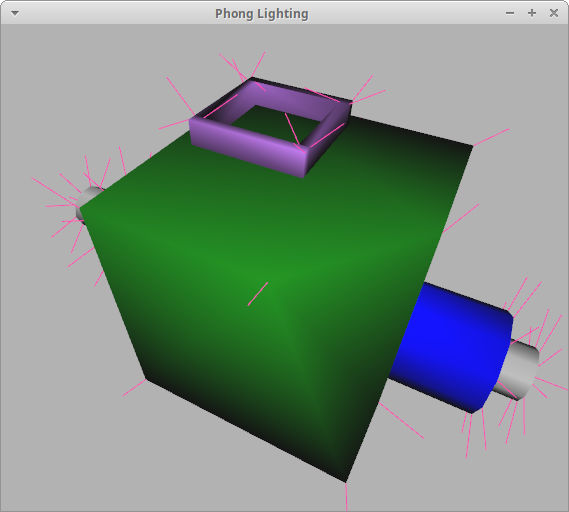
Task: Maximize the Phong Lighting window
Action: tap(532, 13)
